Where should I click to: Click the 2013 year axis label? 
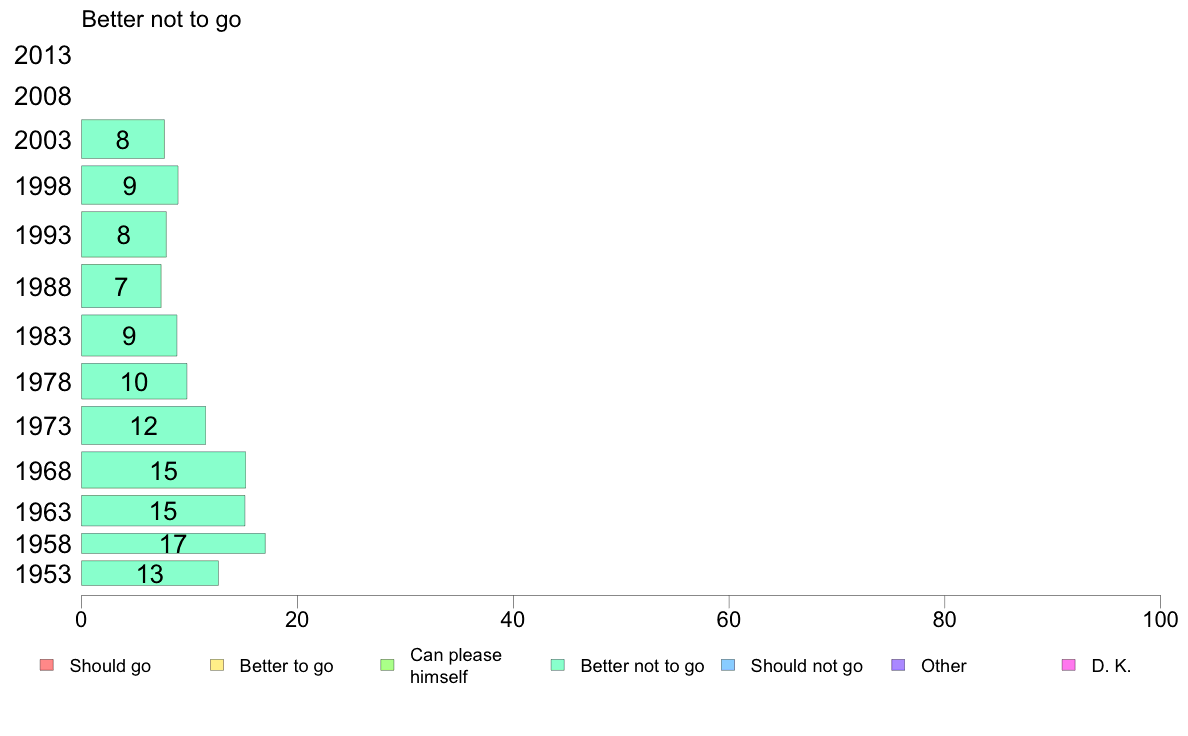[x=42, y=55]
